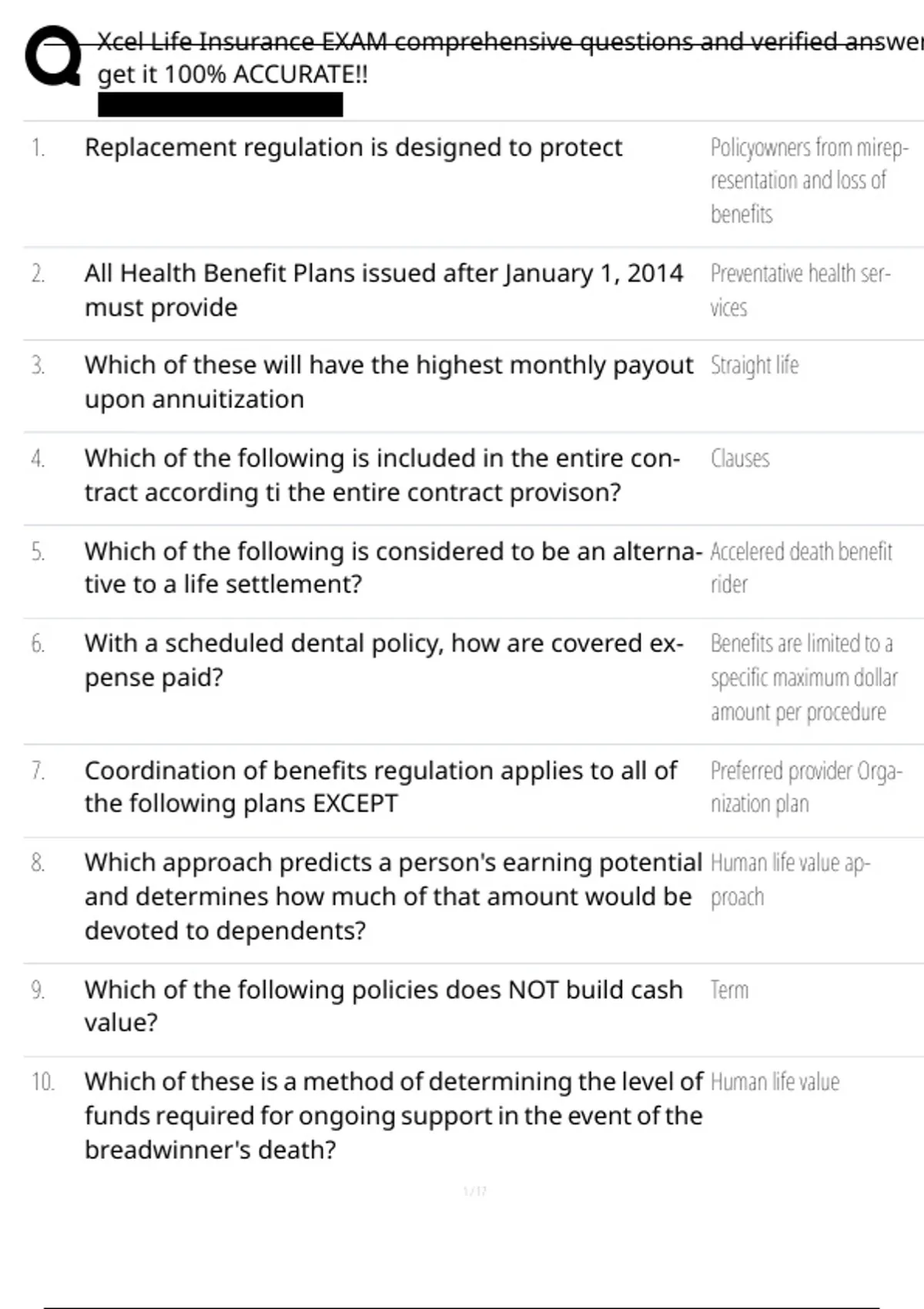
Task: Select the Health Benefit Plans question
Action: pos(383,290)
